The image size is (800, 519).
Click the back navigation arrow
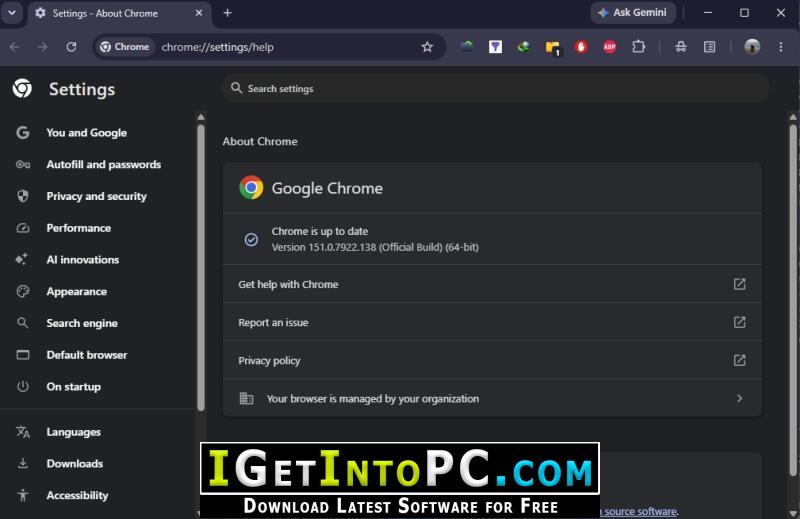(x=14, y=47)
